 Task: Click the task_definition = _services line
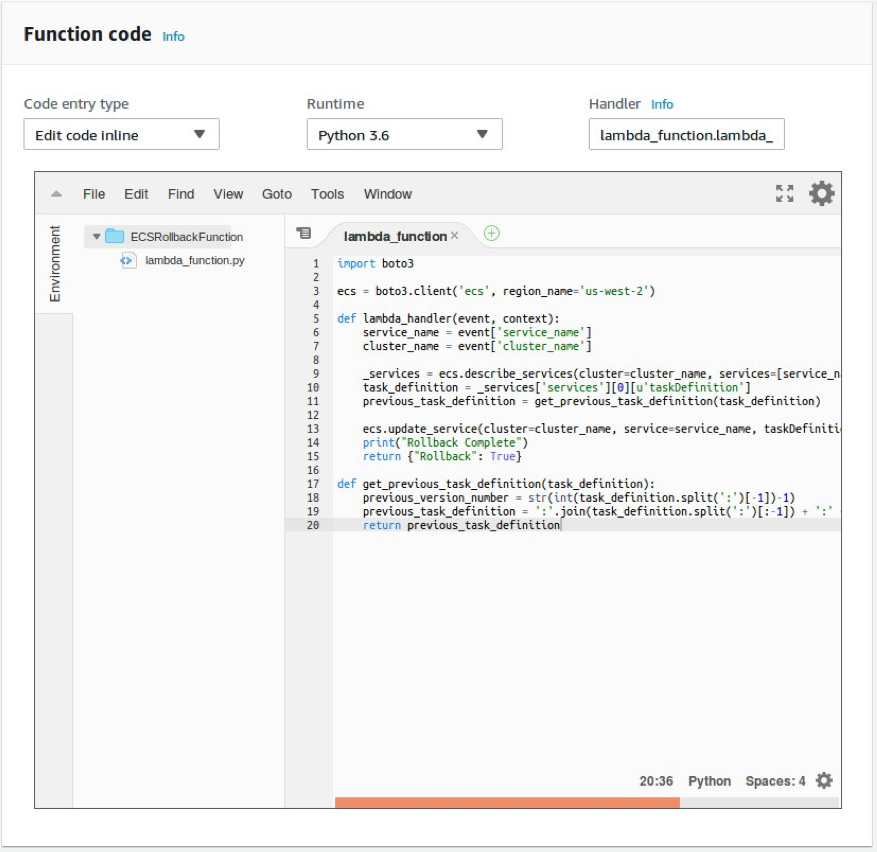coord(557,388)
